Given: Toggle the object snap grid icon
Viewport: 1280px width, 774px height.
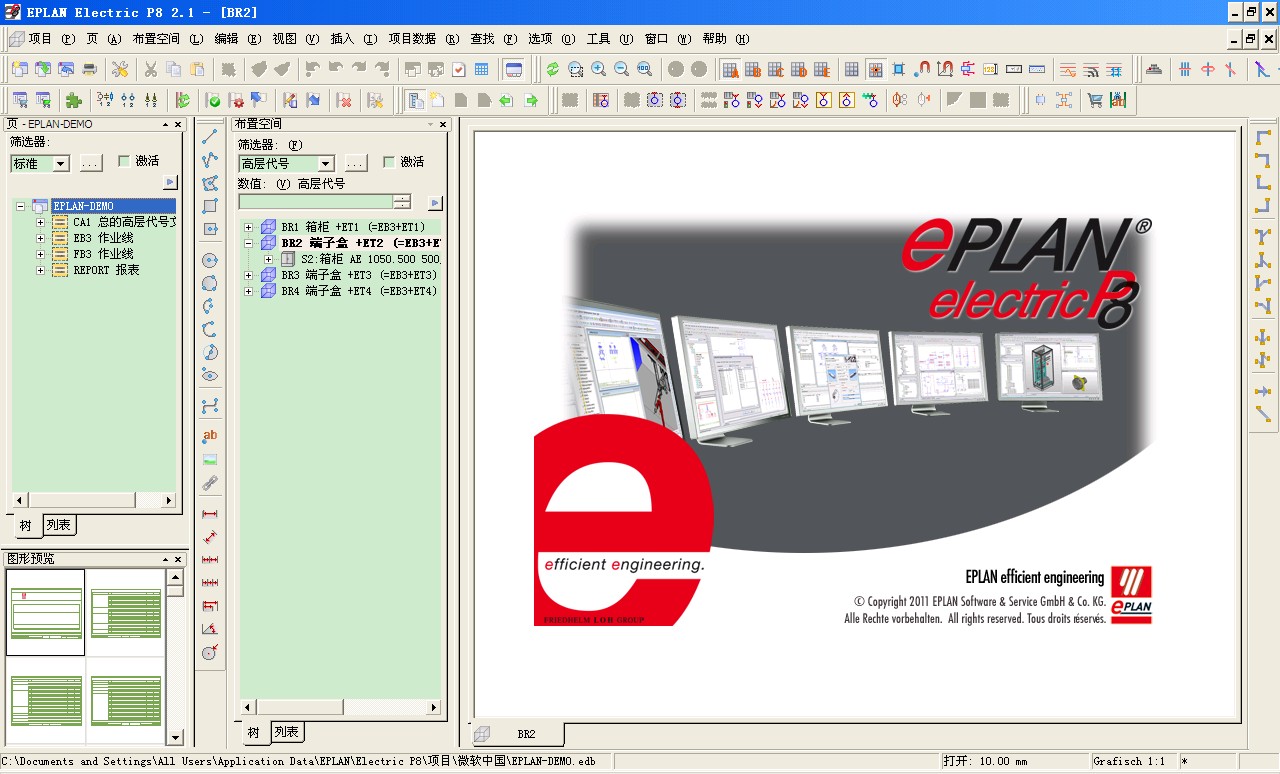Looking at the screenshot, I should click(875, 69).
